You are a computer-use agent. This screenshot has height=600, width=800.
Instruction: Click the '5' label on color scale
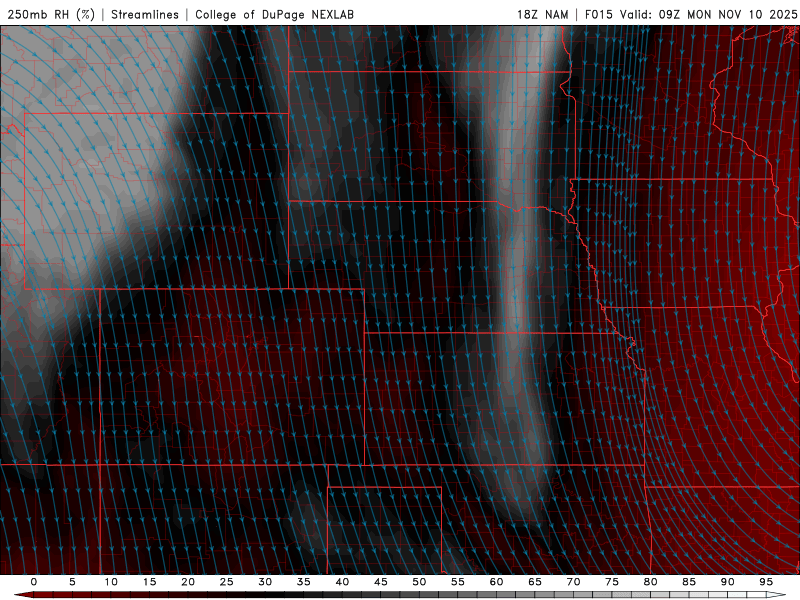pos(72,582)
